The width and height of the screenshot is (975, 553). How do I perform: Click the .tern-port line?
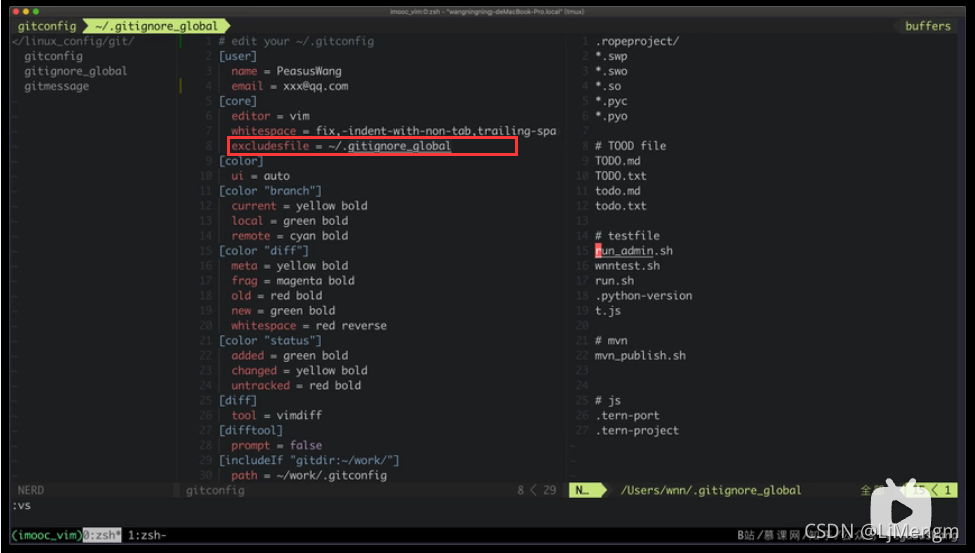pyautogui.click(x=627, y=415)
